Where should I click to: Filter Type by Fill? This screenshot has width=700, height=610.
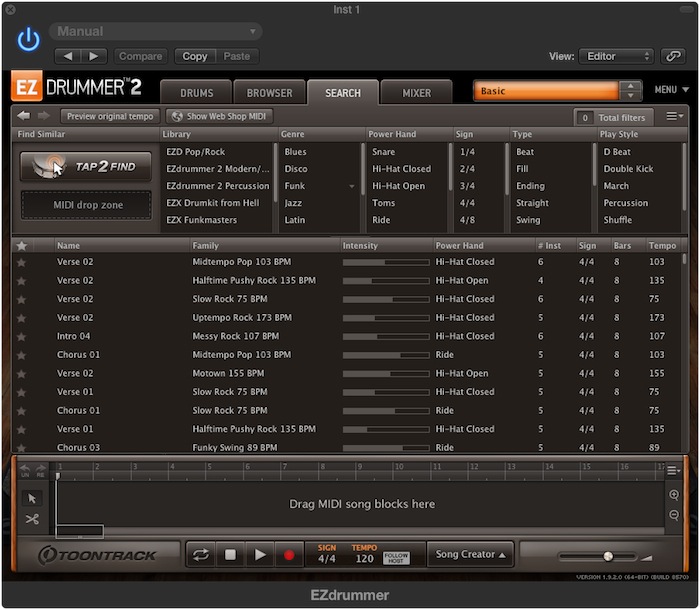click(522, 169)
